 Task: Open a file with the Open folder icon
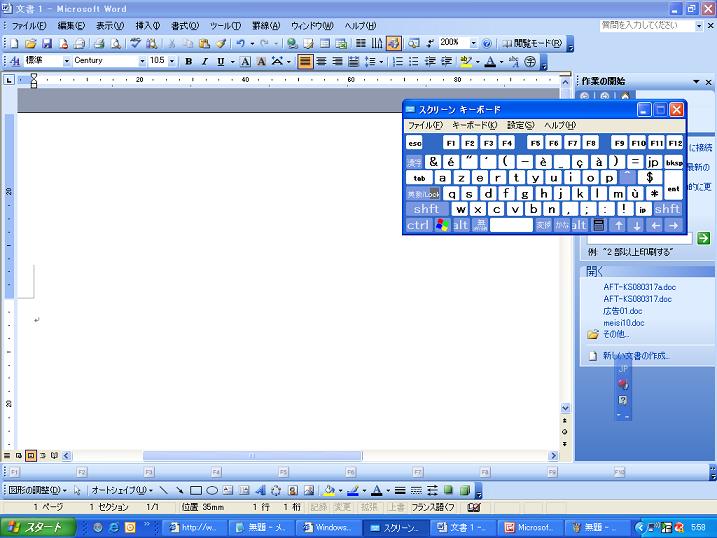pyautogui.click(x=31, y=43)
